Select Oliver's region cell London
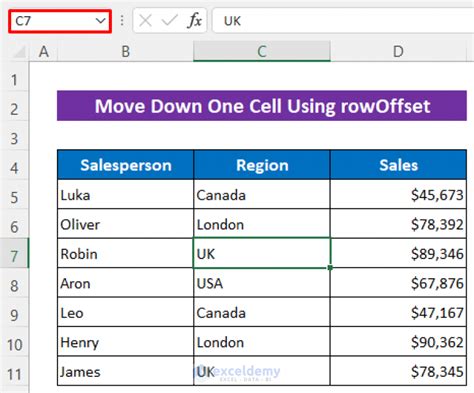 pos(262,224)
